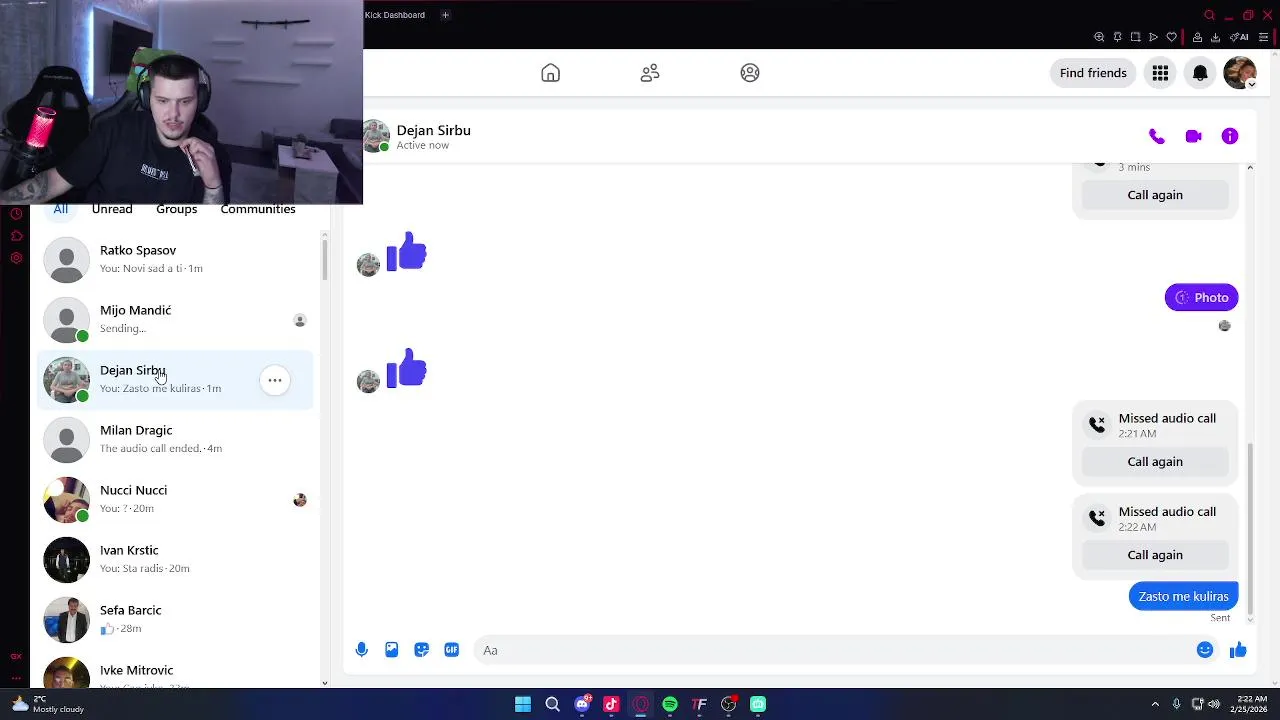1280x720 pixels.
Task: Open the weather widget Mostly cloudy
Action: (x=48, y=704)
